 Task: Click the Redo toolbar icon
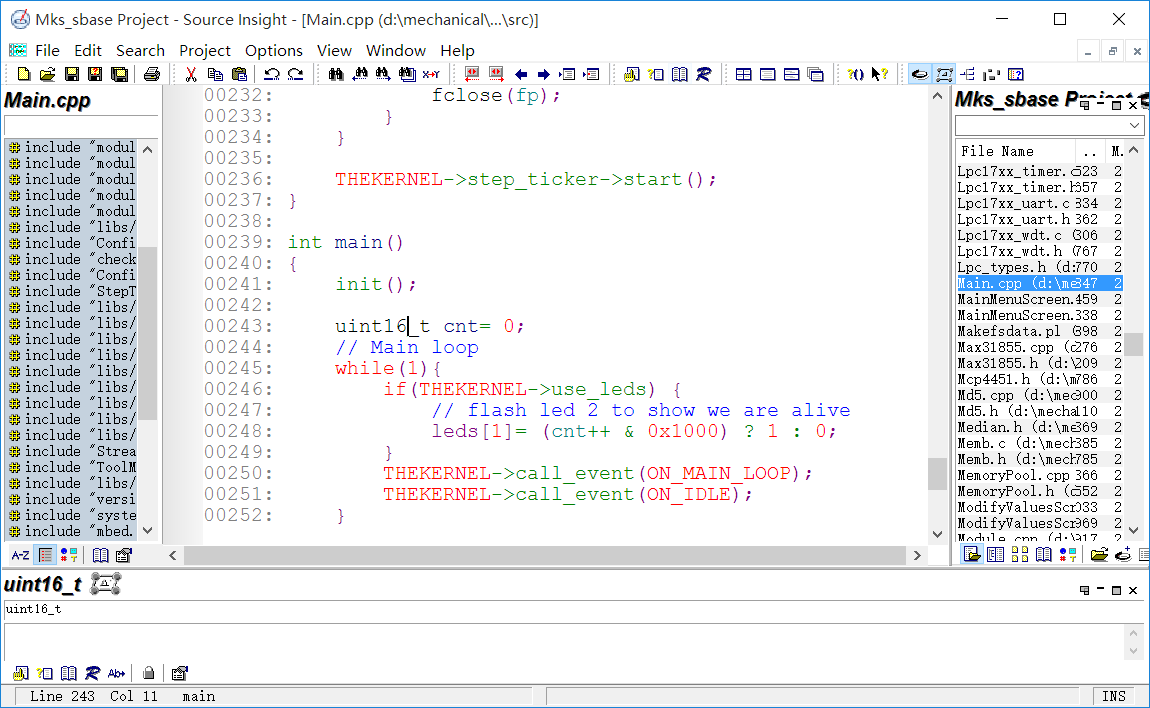(x=296, y=74)
